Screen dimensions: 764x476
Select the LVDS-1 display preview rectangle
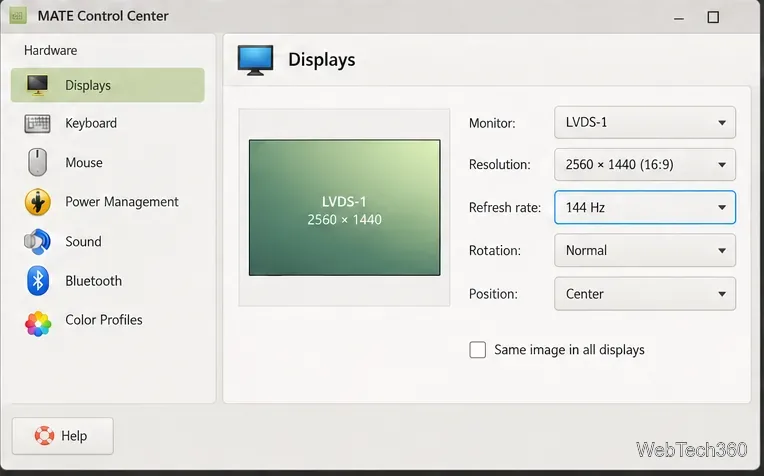pos(344,208)
